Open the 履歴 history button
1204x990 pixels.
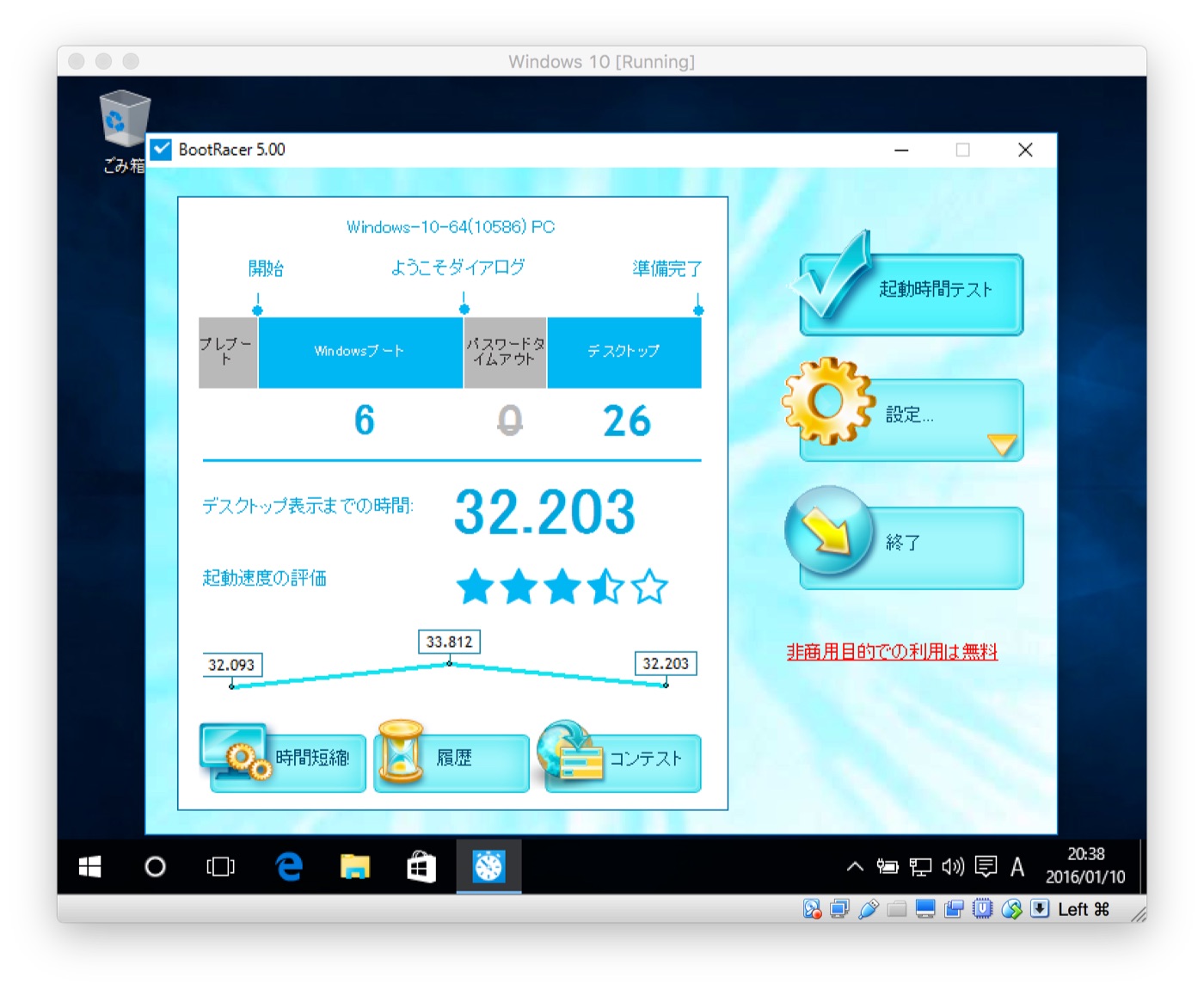[x=451, y=762]
